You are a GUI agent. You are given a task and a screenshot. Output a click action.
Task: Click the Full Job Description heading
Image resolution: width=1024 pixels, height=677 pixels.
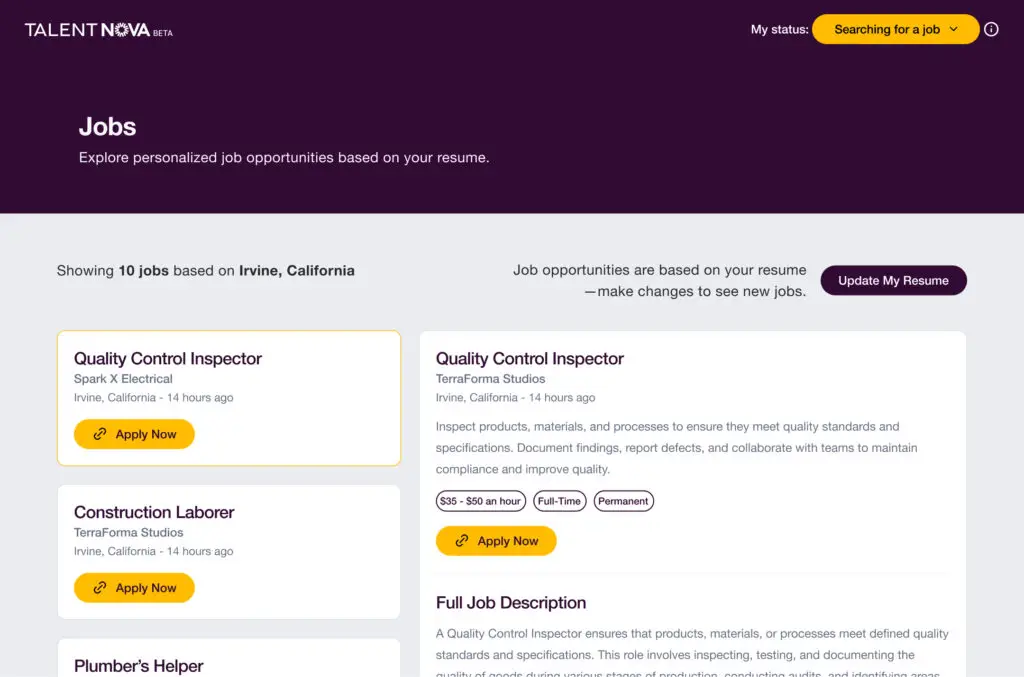pyautogui.click(x=511, y=603)
